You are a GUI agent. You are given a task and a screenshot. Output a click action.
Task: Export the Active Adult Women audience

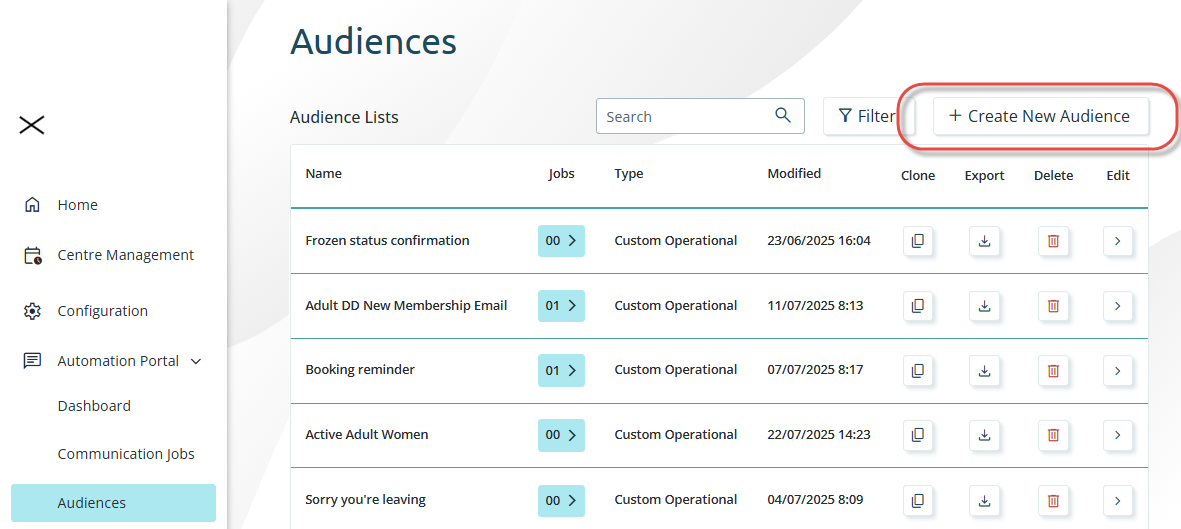pos(984,435)
